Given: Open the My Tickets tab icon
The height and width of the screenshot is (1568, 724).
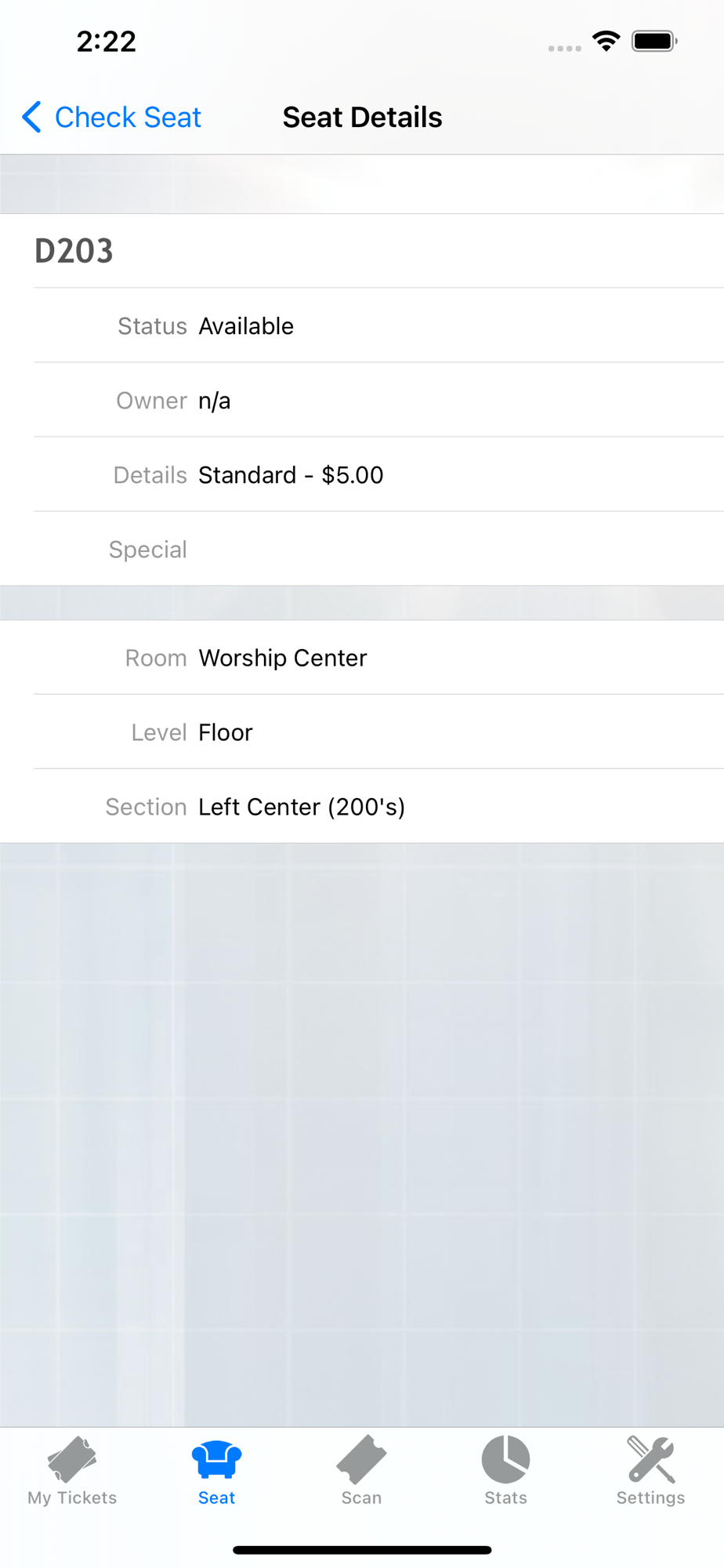Looking at the screenshot, I should 72,1460.
